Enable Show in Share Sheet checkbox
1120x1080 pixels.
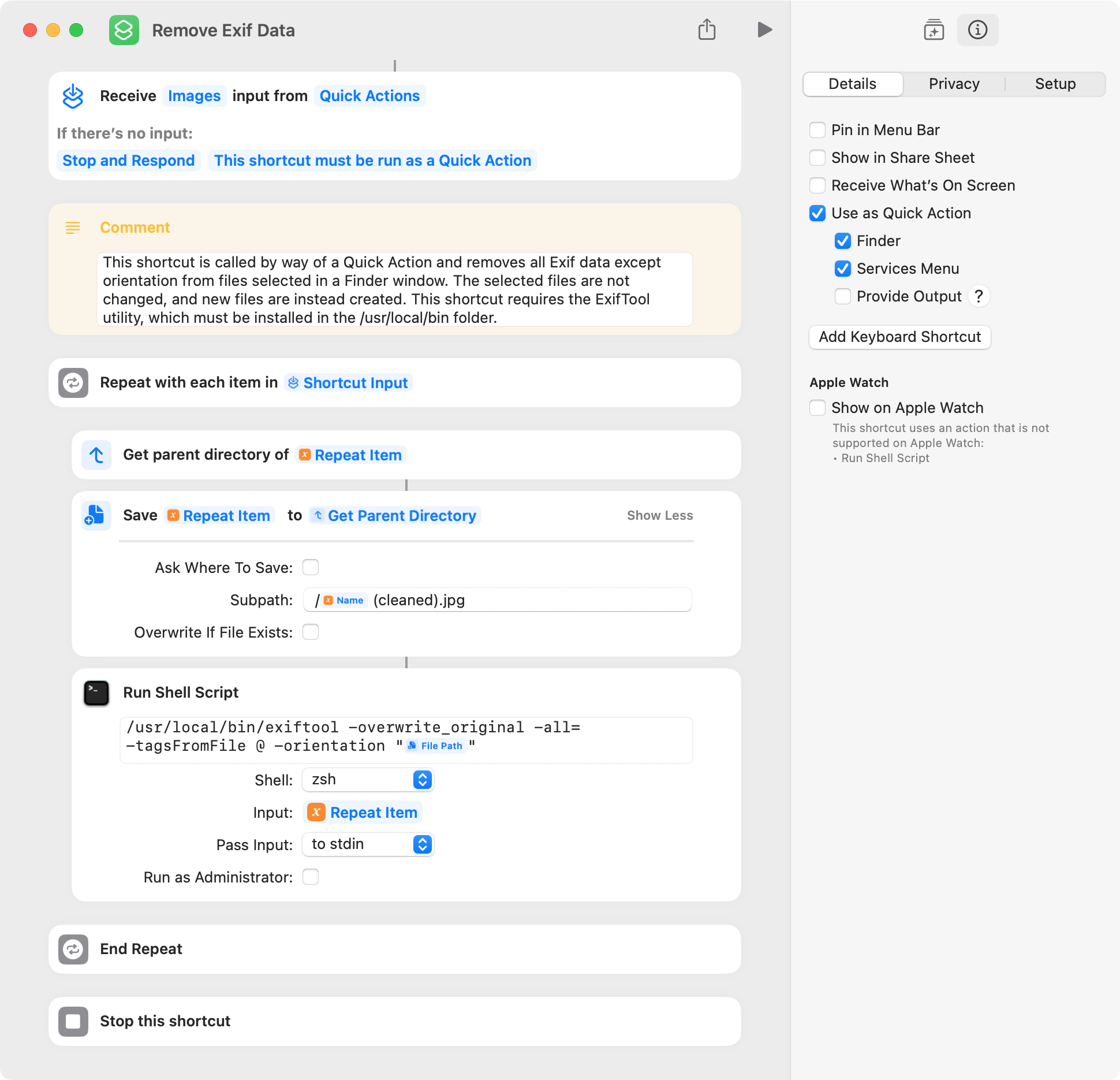pyautogui.click(x=817, y=158)
